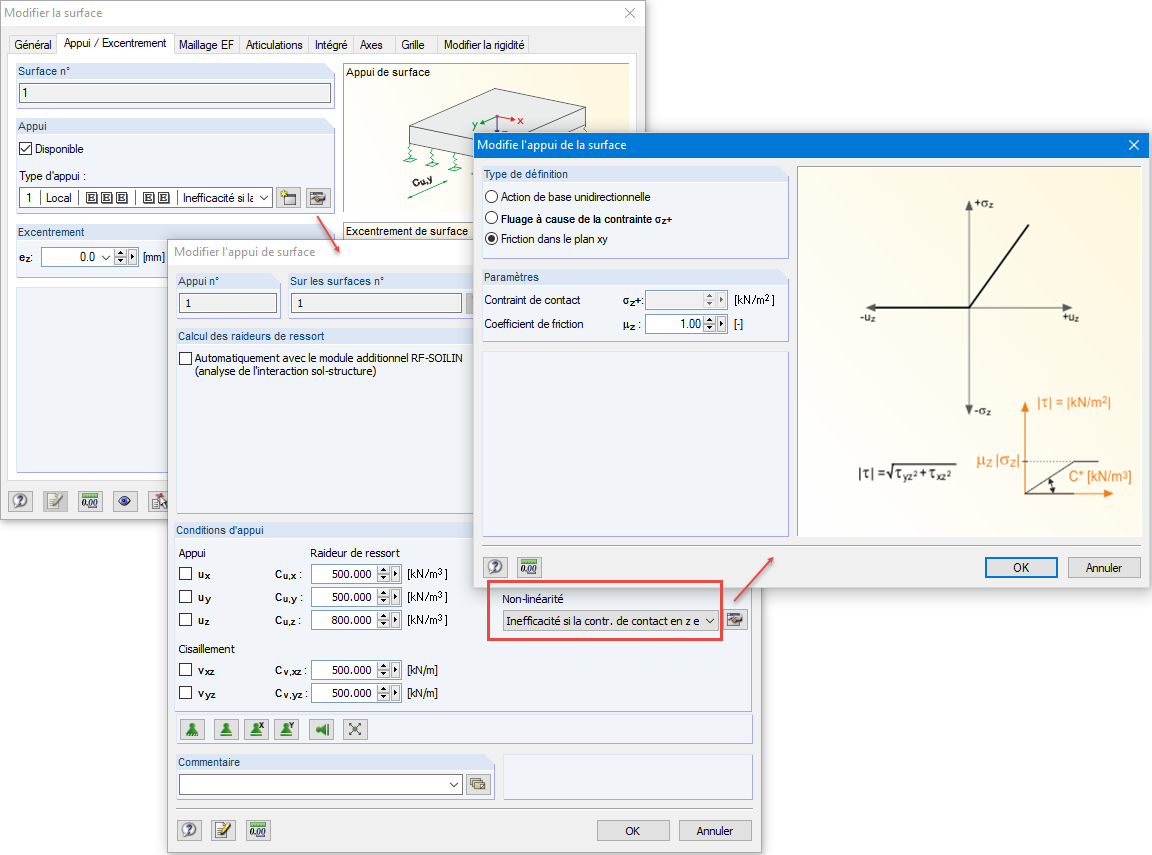Image resolution: width=1152 pixels, height=855 pixels.
Task: Switch to the Général tab
Action: (x=33, y=45)
